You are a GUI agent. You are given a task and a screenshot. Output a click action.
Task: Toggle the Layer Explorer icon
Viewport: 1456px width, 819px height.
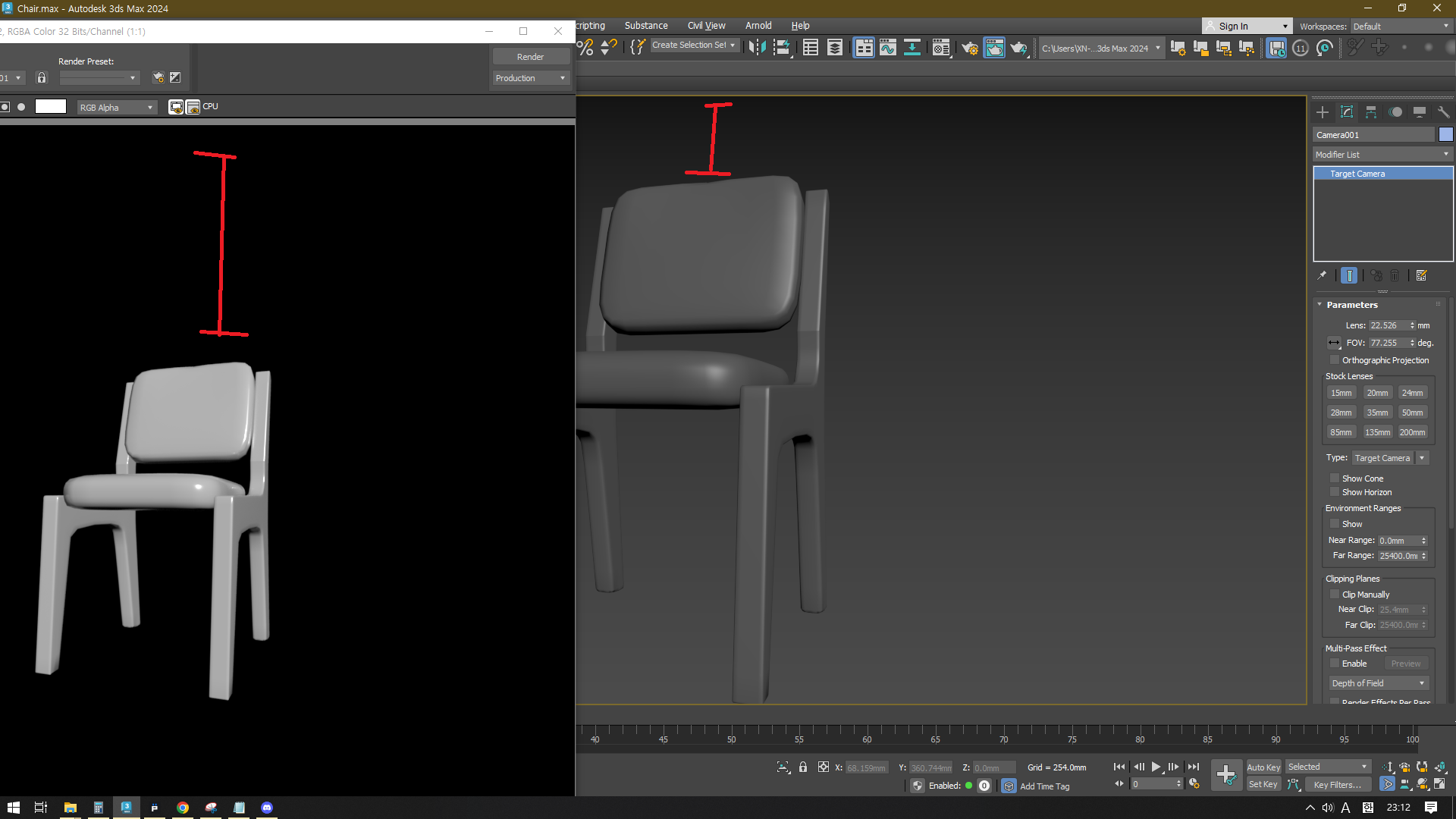[835, 48]
